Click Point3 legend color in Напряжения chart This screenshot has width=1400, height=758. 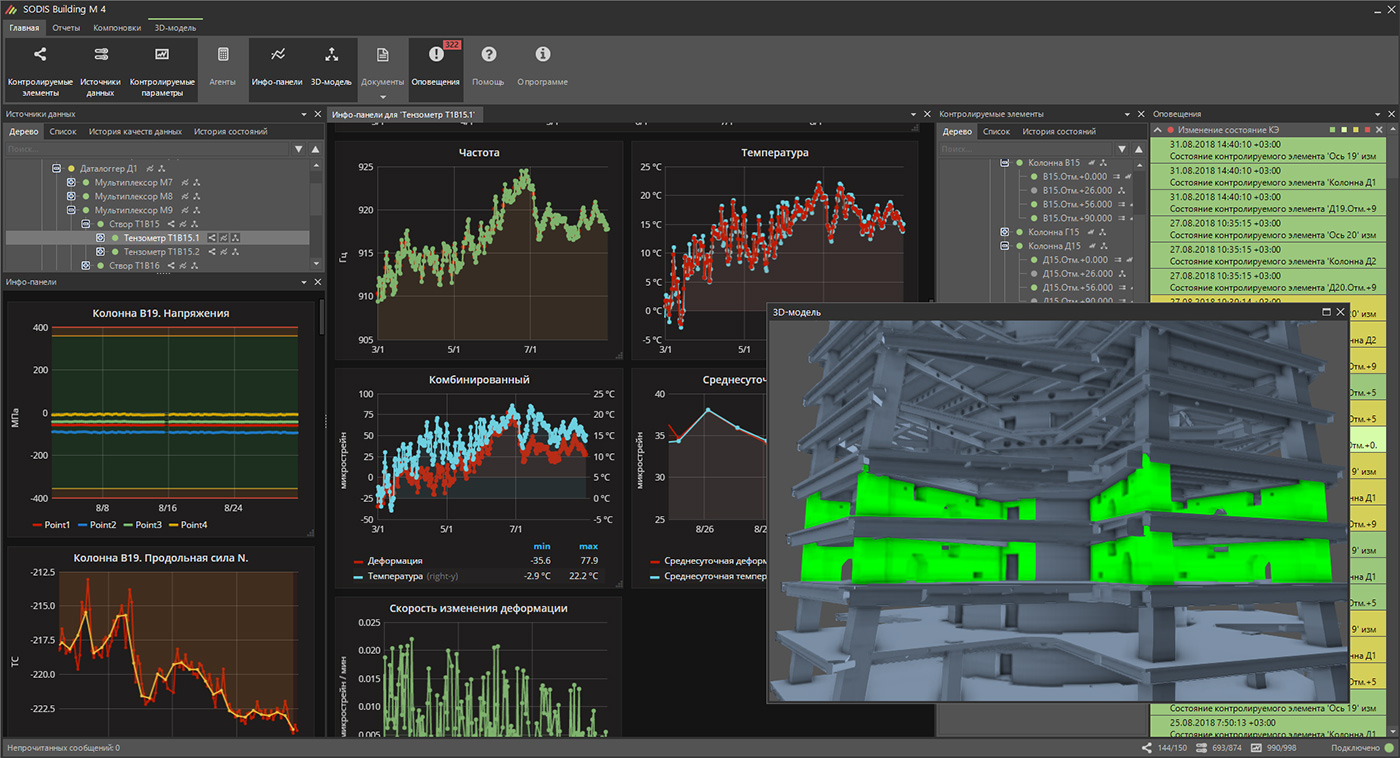[127, 525]
